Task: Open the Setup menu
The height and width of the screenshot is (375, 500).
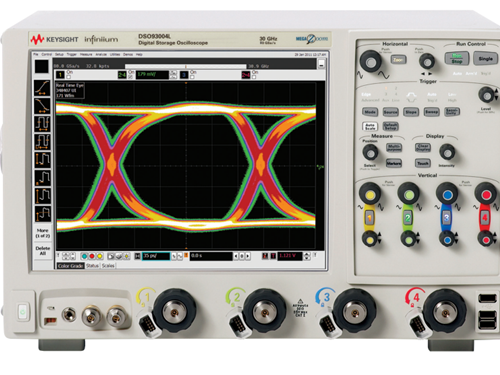Action: click(x=59, y=54)
